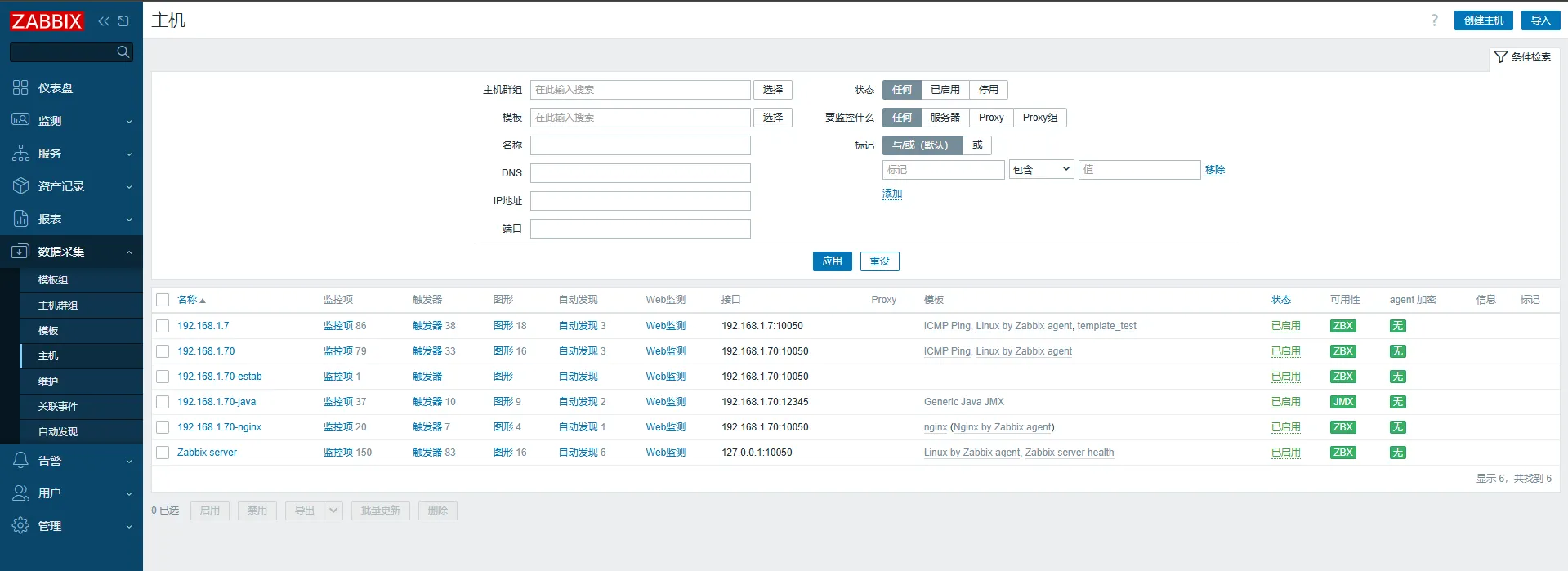
Task: Click the sidebar search magnifier icon
Action: [x=123, y=52]
